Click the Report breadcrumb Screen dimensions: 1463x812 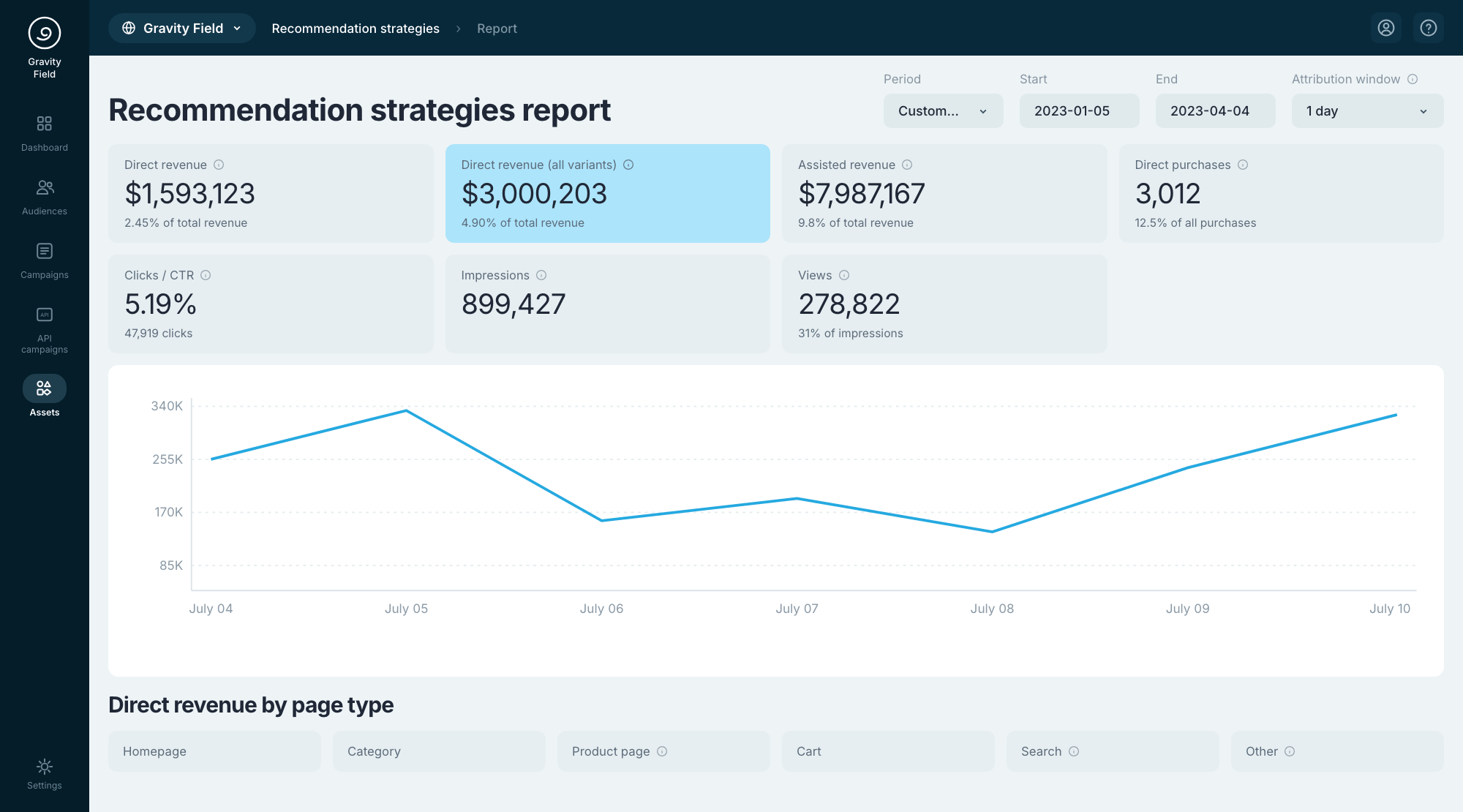[497, 29]
